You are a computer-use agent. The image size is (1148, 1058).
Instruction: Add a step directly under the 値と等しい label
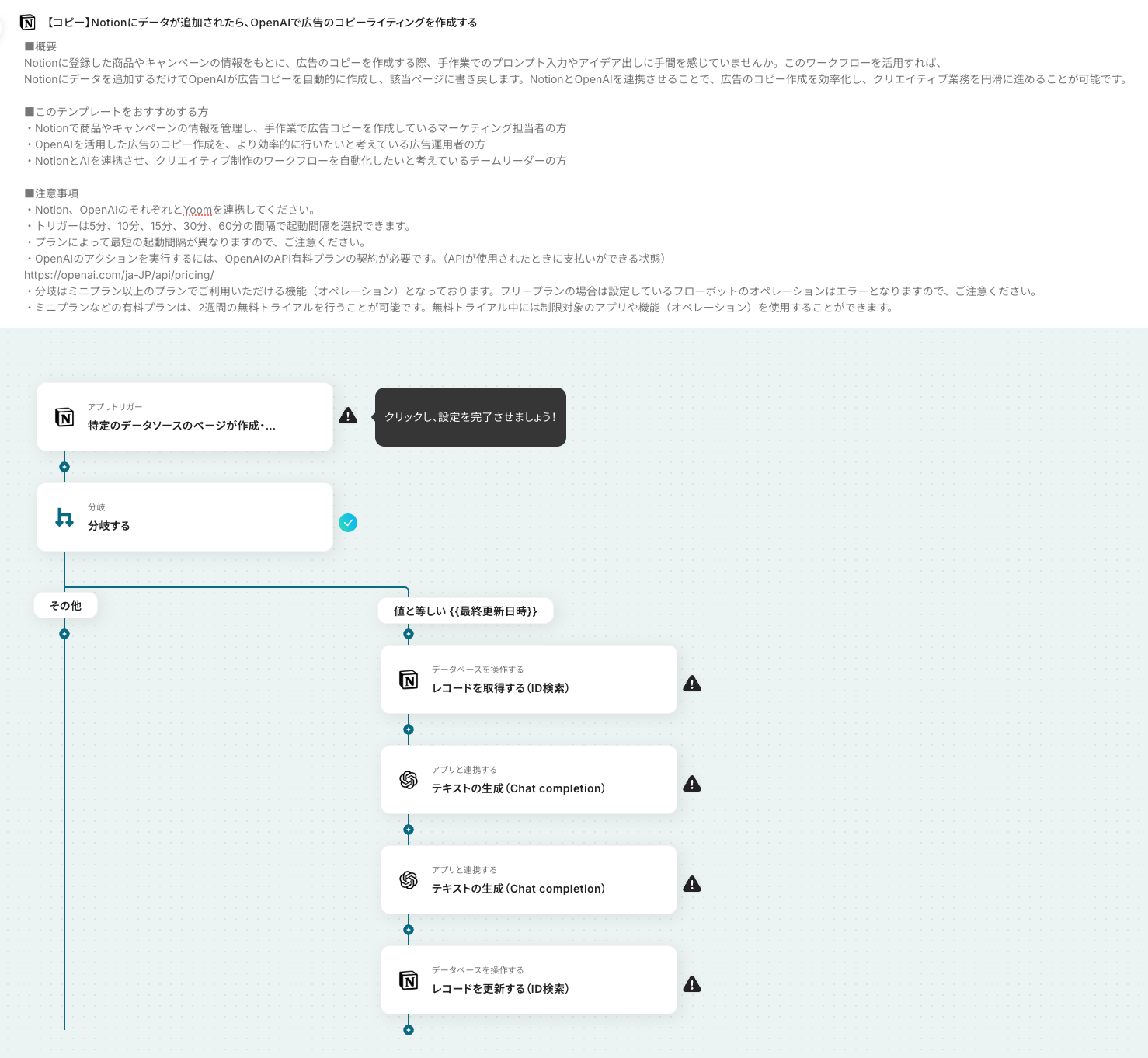point(409,634)
